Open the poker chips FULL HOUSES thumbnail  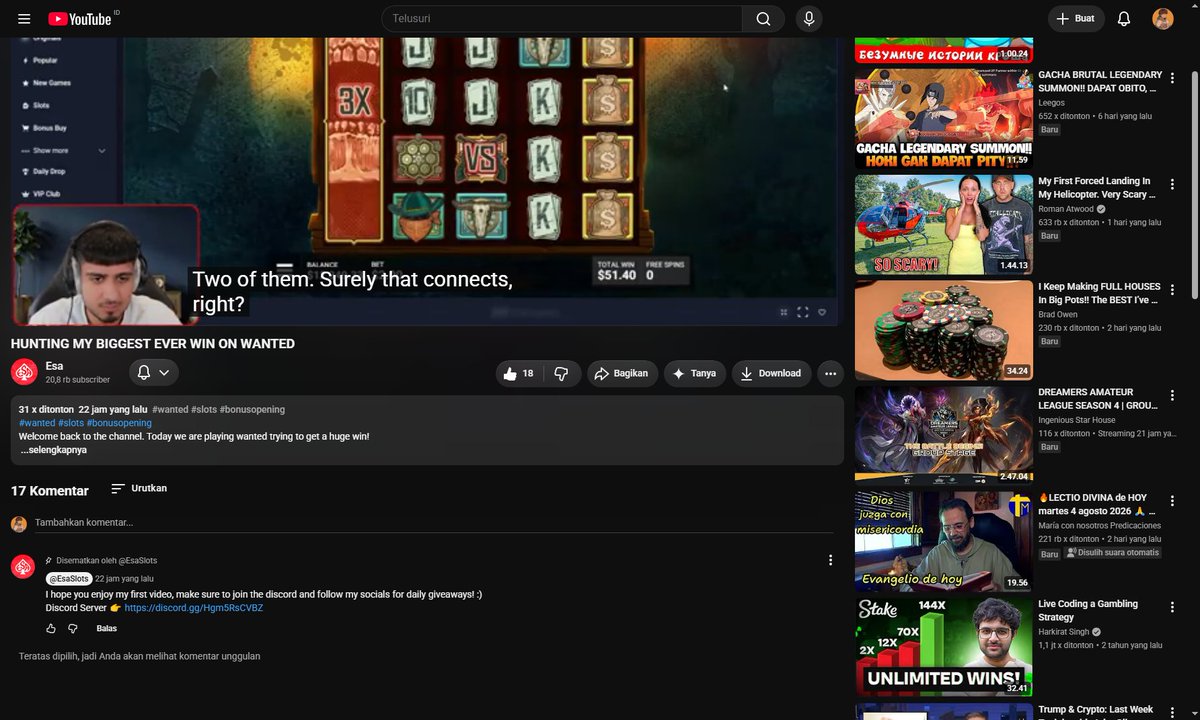click(x=944, y=330)
